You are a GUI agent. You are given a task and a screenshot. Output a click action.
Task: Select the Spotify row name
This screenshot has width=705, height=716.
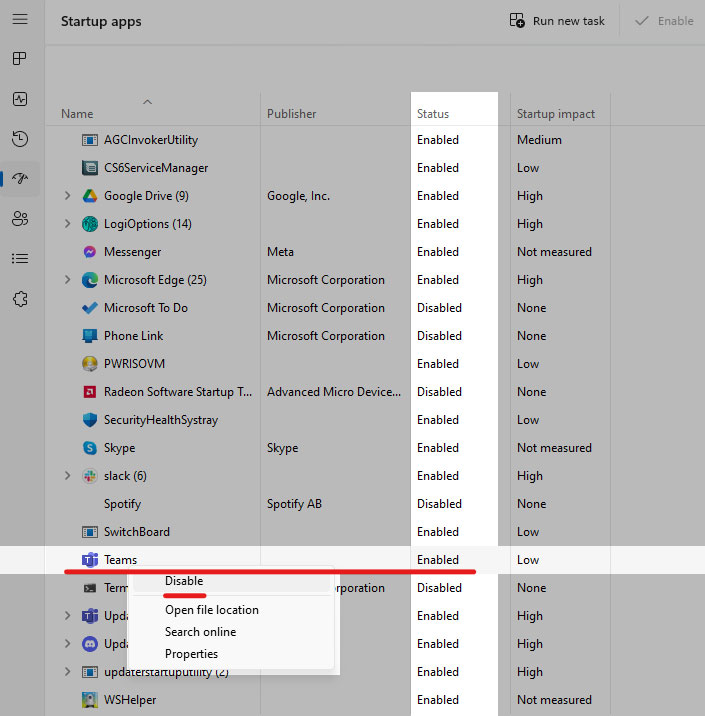pyautogui.click(x=122, y=504)
